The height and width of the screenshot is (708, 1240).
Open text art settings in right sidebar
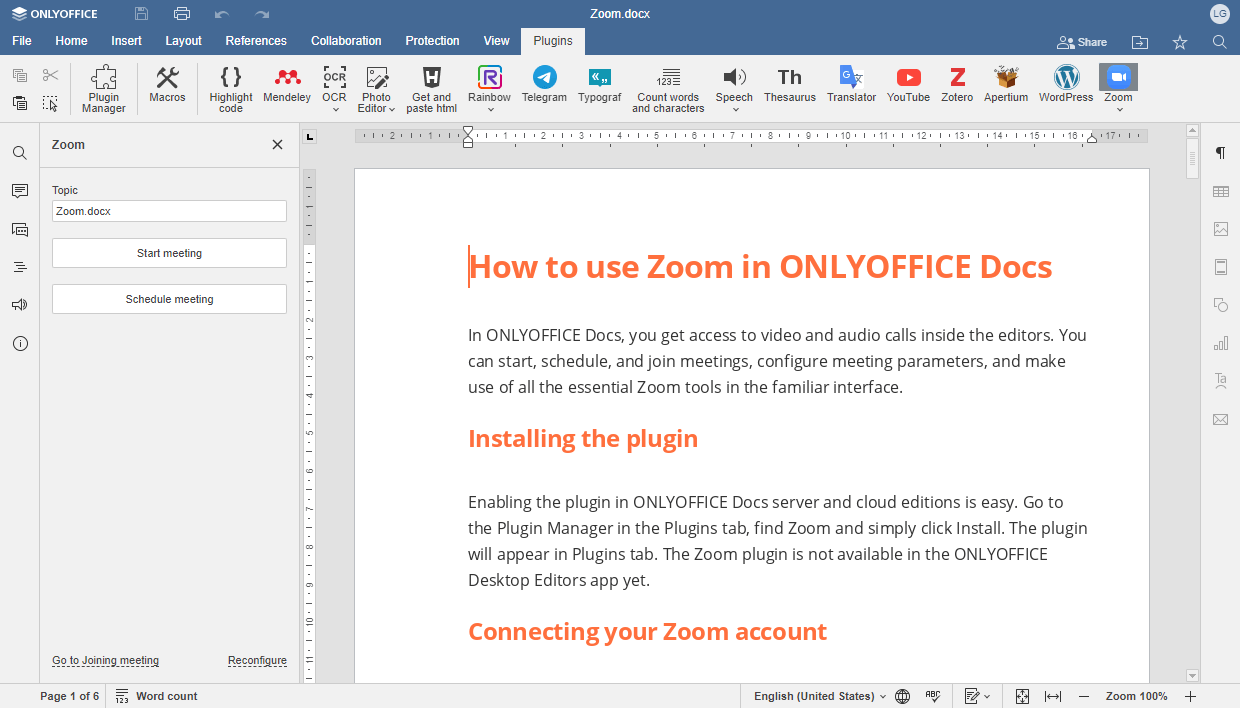[1220, 381]
